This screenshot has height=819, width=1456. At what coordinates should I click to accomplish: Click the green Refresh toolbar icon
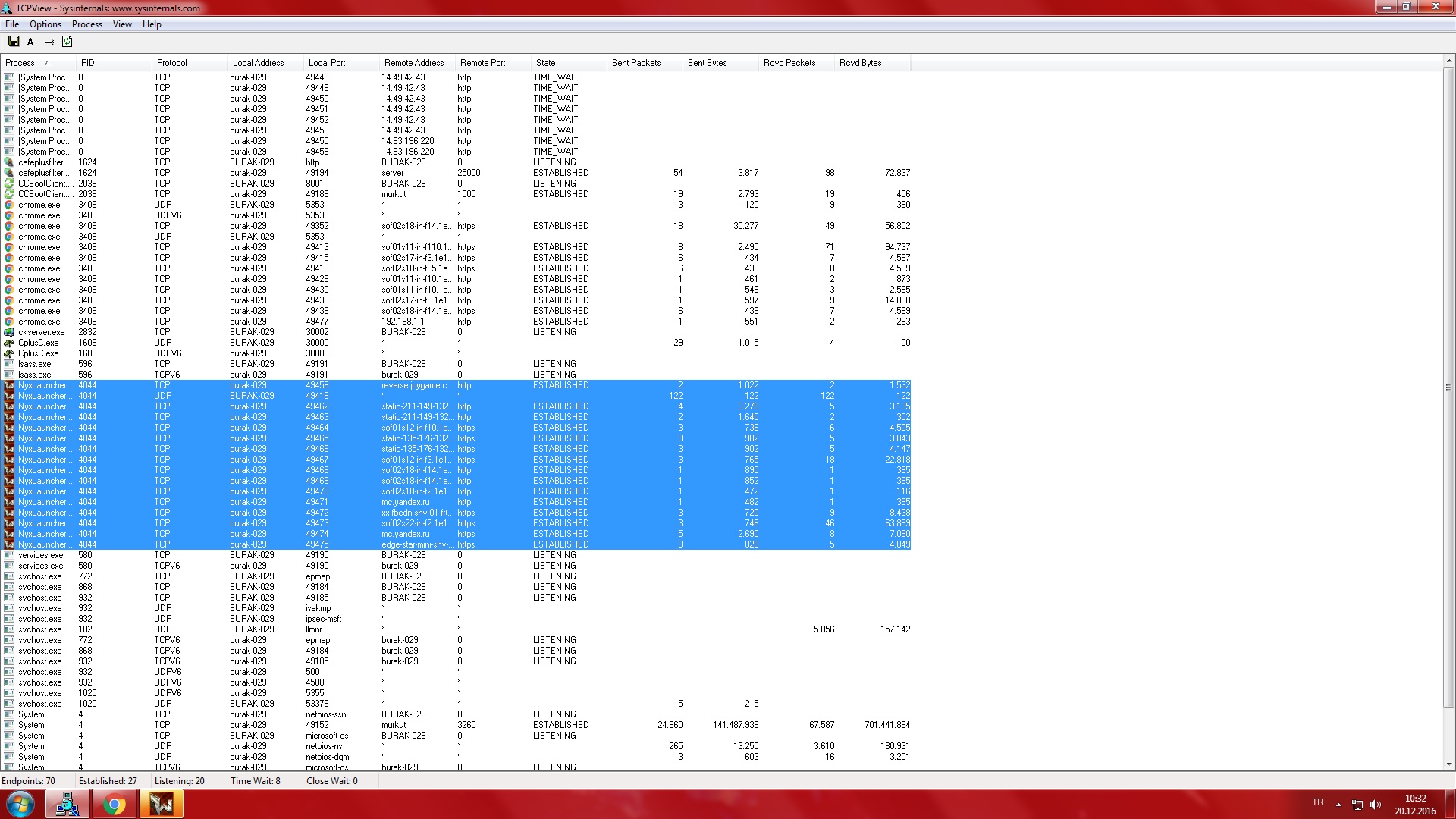(x=67, y=42)
